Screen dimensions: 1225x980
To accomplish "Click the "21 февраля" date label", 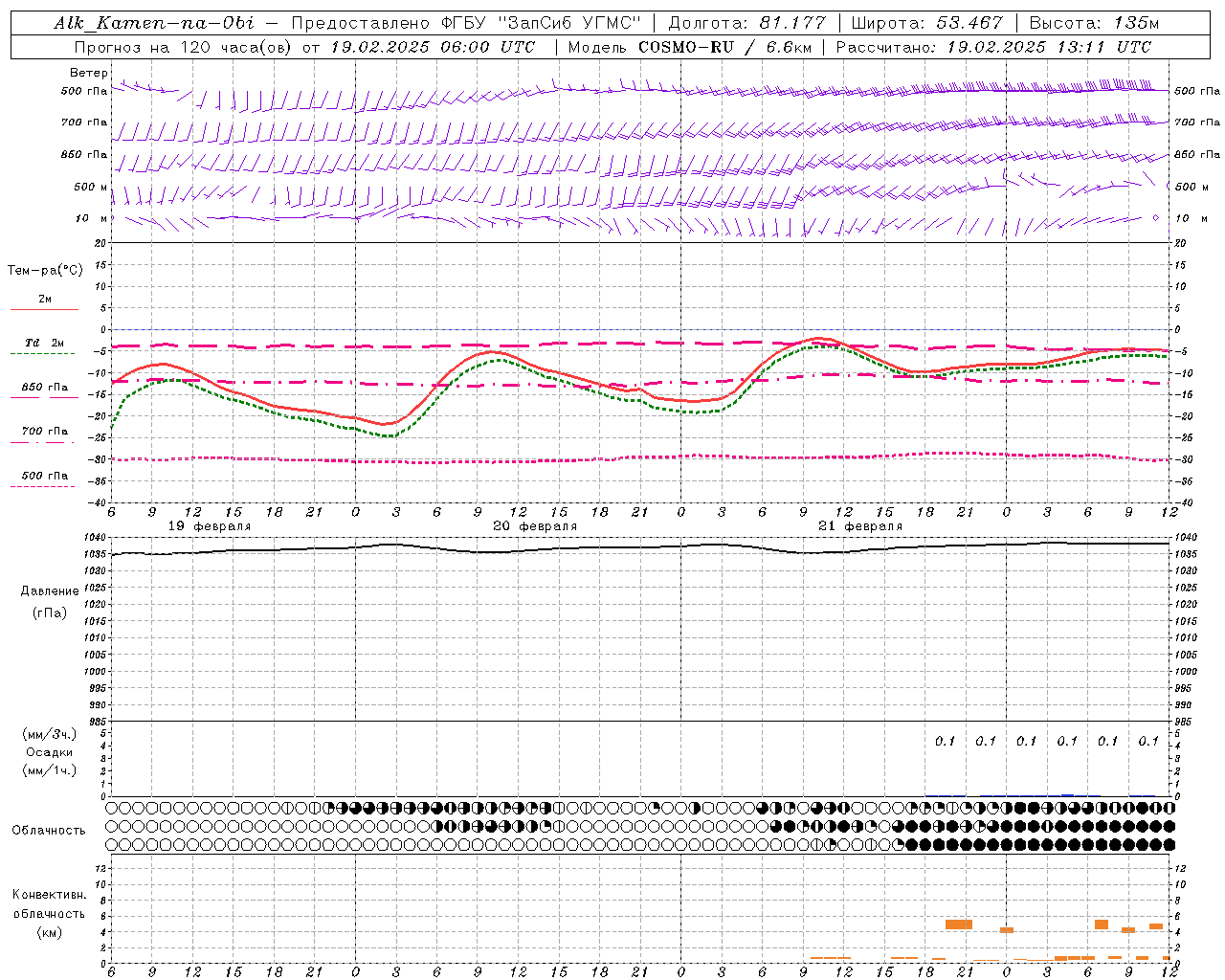I will pos(860,526).
